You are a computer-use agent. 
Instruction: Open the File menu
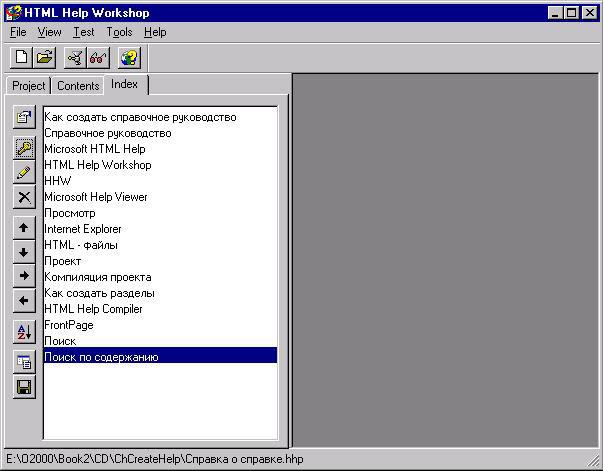18,32
